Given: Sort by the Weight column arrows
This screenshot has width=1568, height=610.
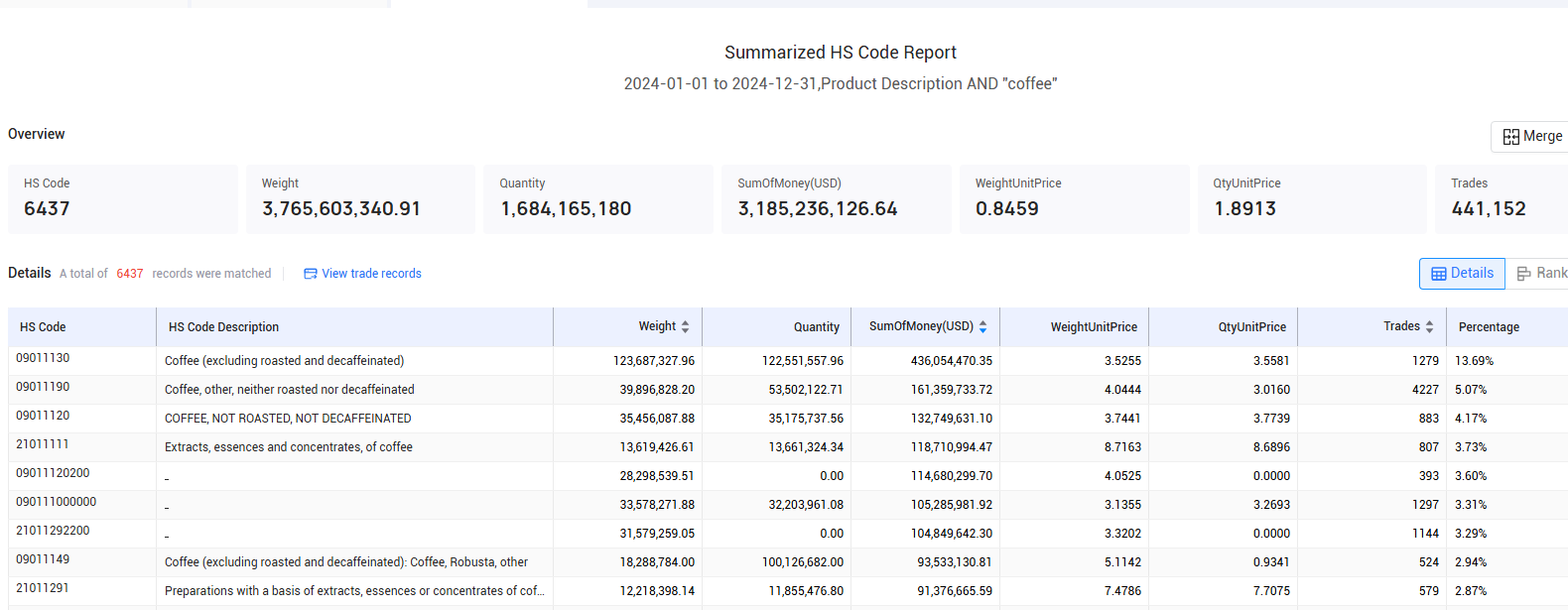Looking at the screenshot, I should coord(685,326).
